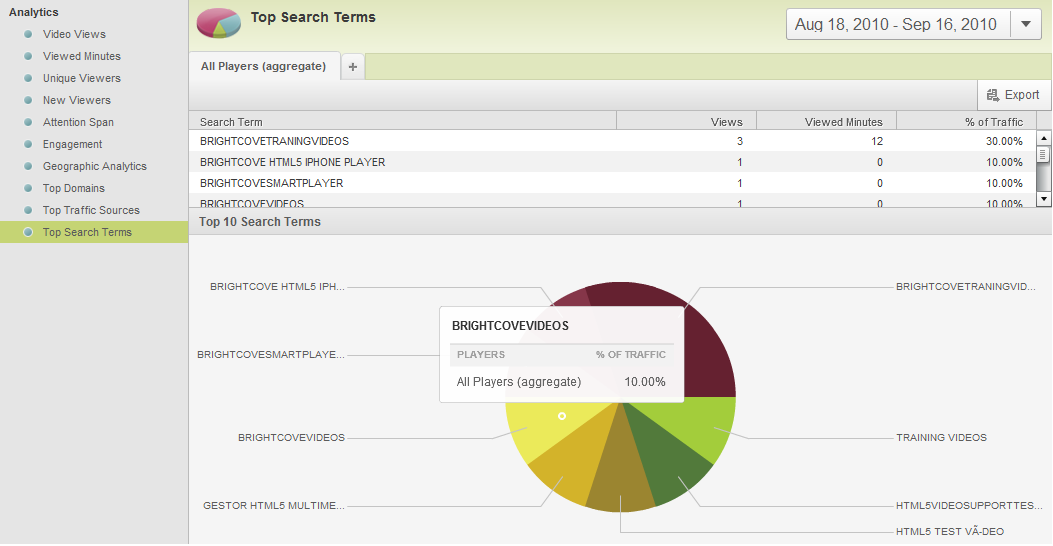The height and width of the screenshot is (546, 1053).
Task: Click the BRIGHTCOVETRANINGVID... chart label
Action: [966, 287]
